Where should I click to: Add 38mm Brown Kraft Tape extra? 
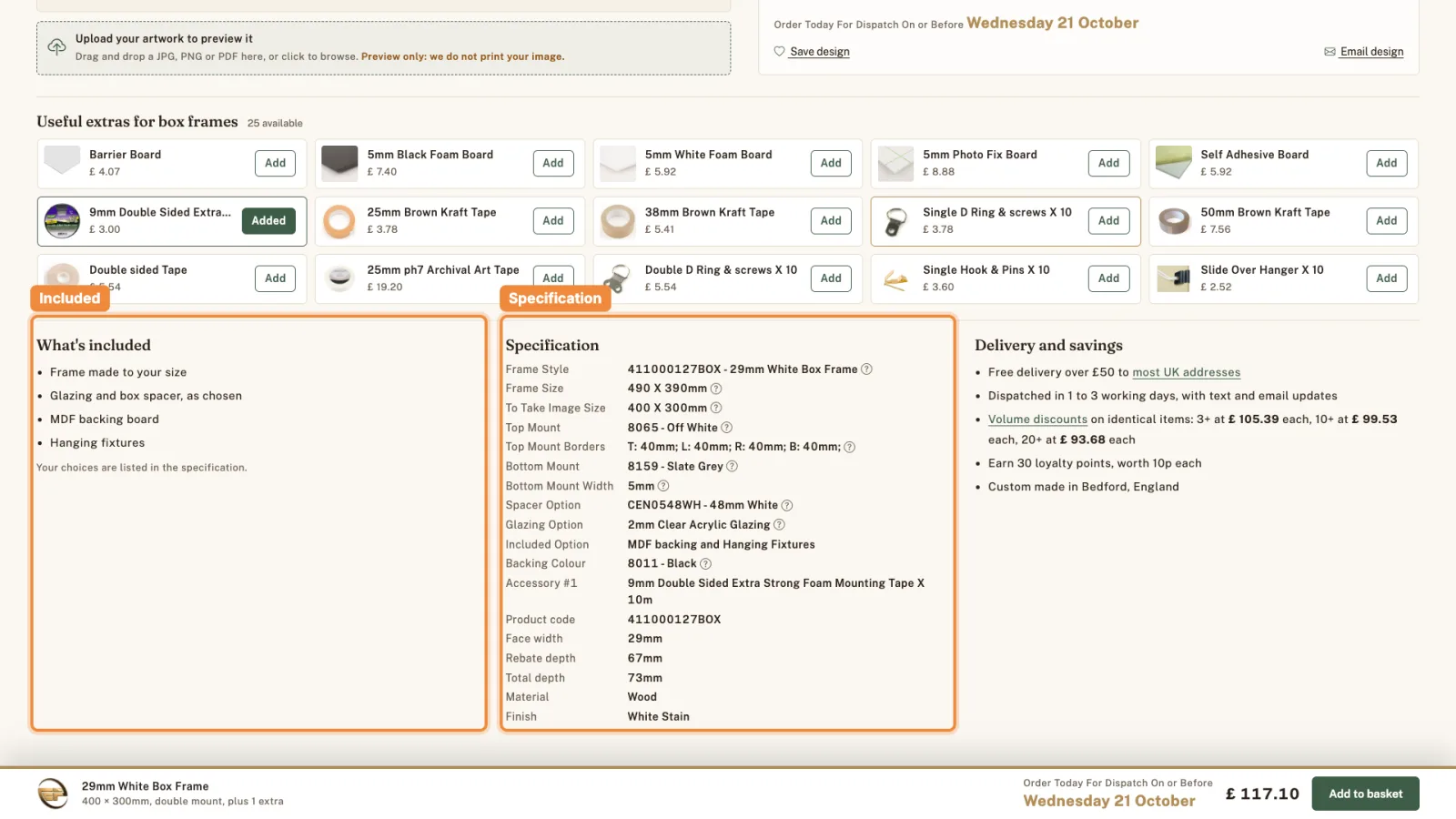click(x=831, y=221)
